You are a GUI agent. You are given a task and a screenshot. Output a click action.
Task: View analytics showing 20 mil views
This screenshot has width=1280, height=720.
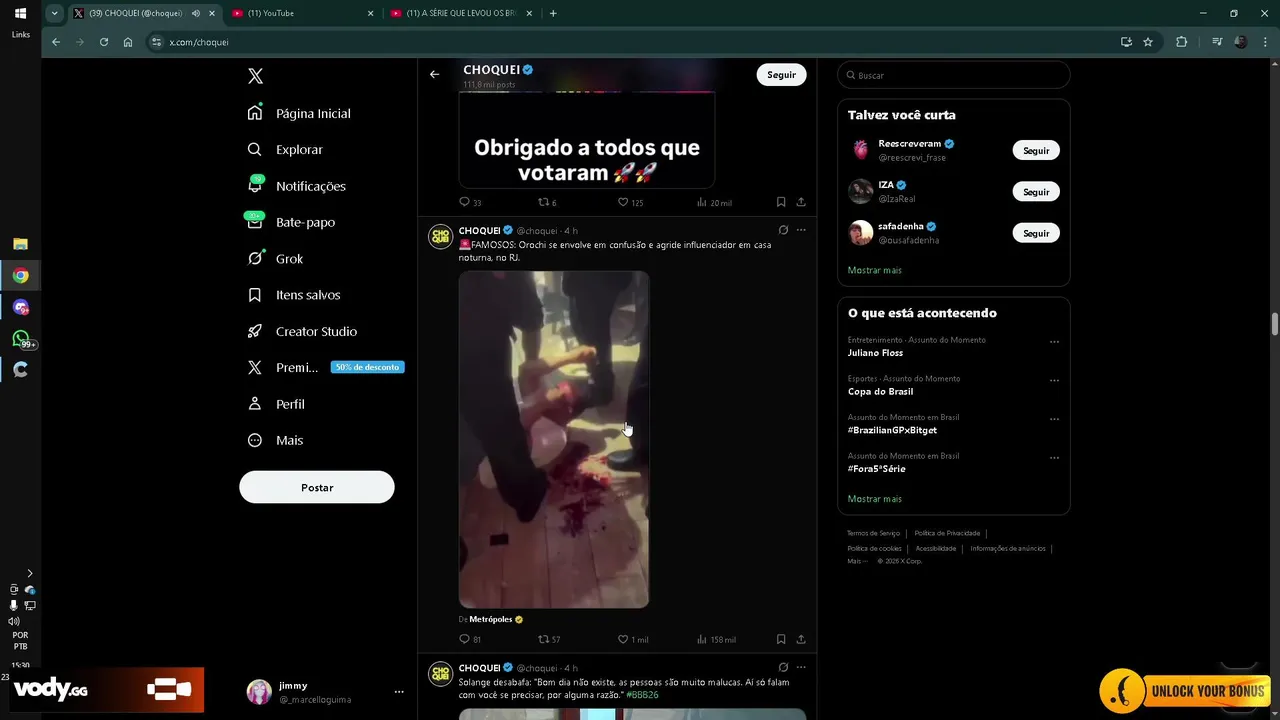pyautogui.click(x=714, y=202)
